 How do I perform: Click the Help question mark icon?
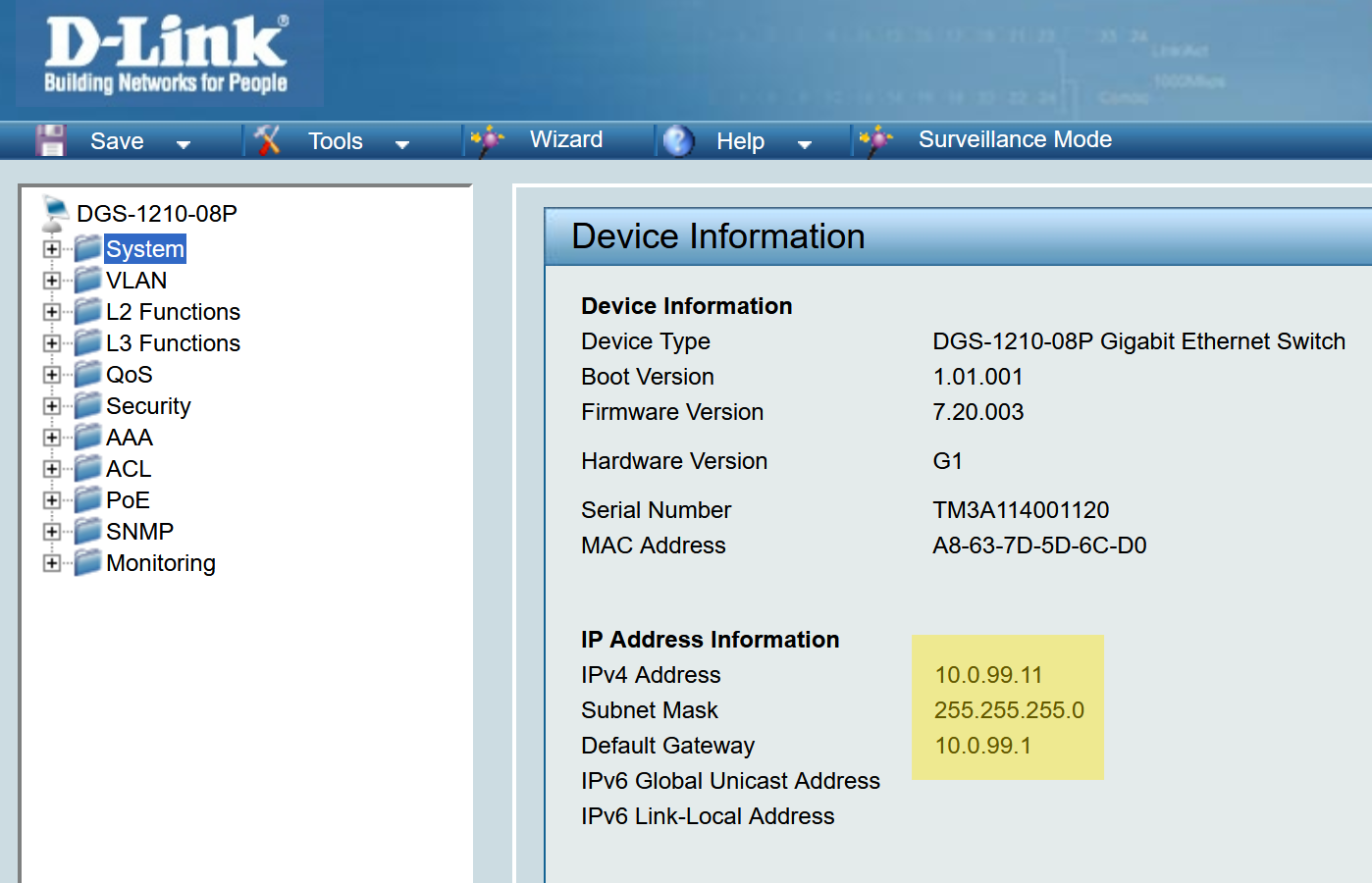click(x=678, y=140)
